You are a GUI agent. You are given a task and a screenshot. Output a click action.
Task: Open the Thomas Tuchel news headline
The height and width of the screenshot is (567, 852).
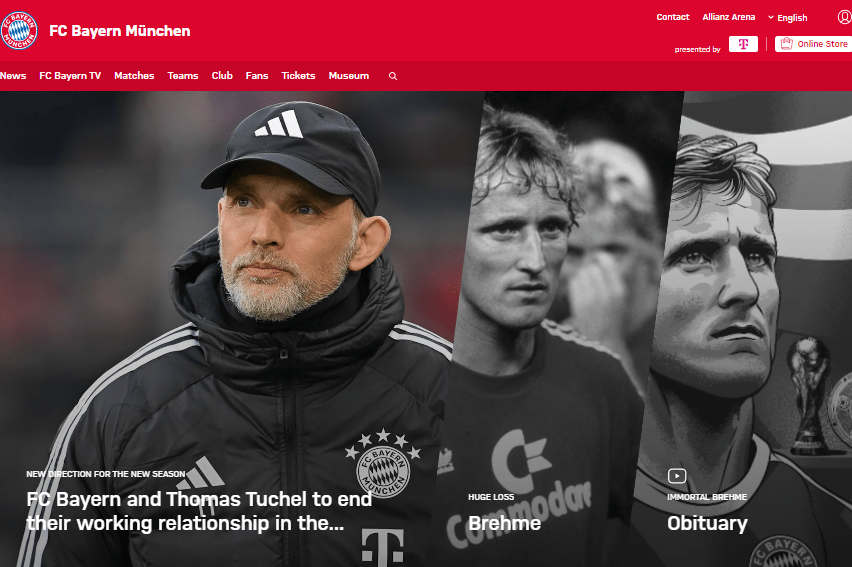point(199,511)
